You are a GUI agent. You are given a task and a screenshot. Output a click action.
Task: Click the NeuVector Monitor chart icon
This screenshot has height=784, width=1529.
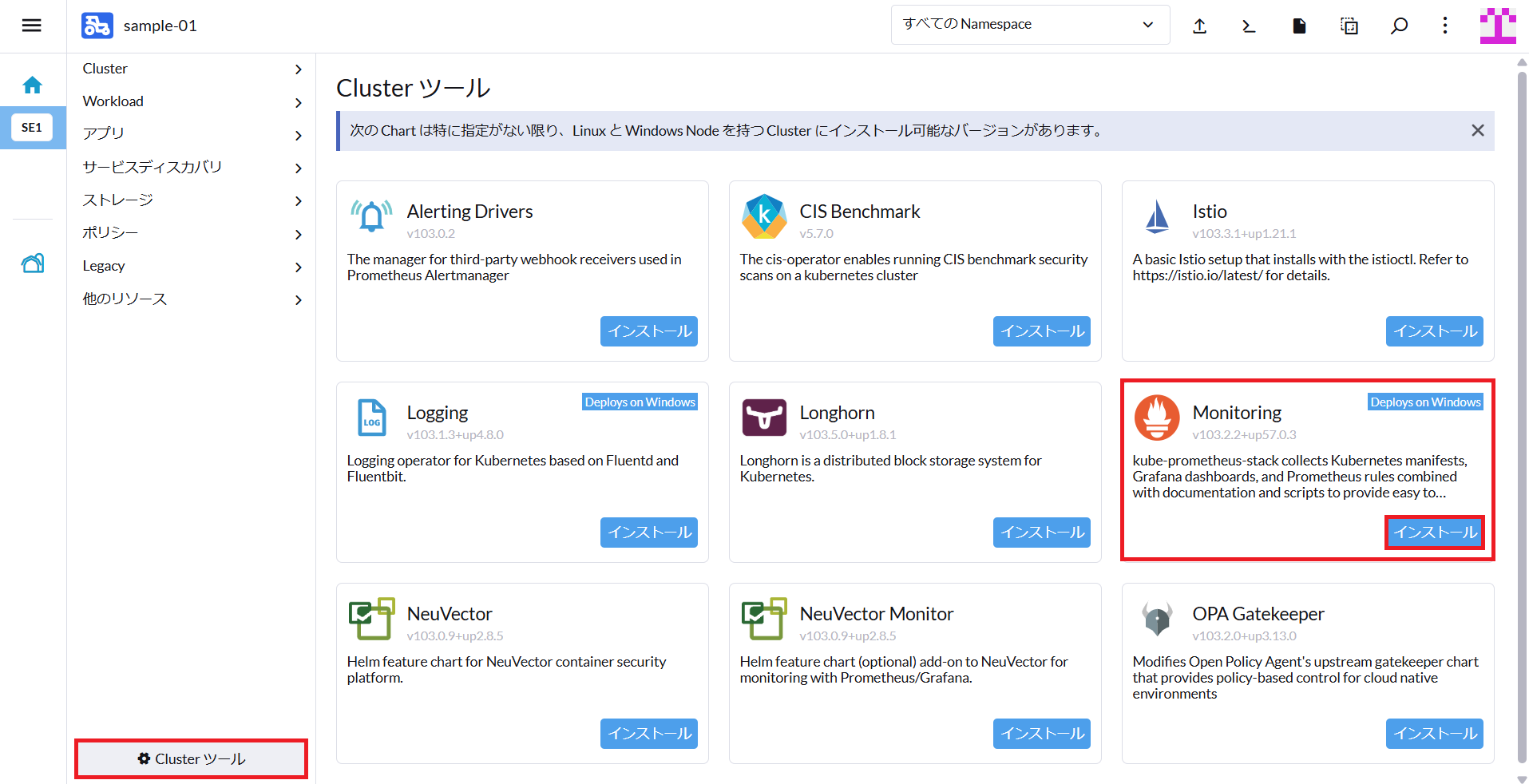764,619
